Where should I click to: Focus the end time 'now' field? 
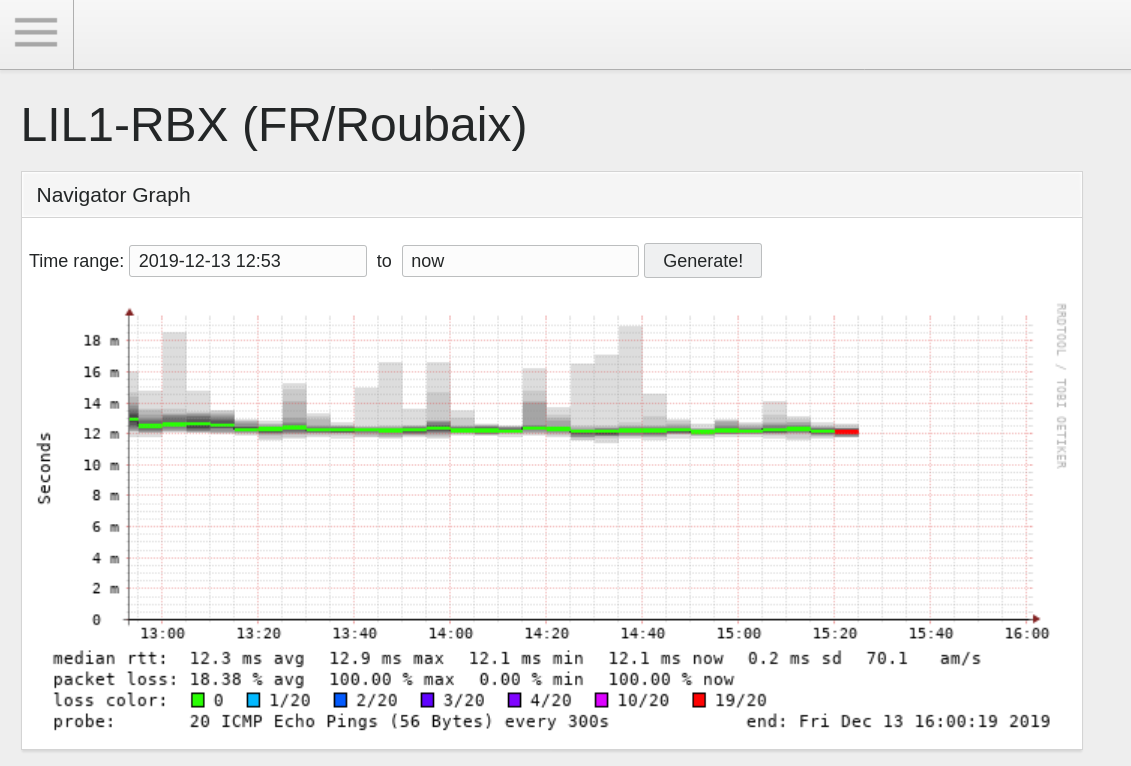click(519, 261)
